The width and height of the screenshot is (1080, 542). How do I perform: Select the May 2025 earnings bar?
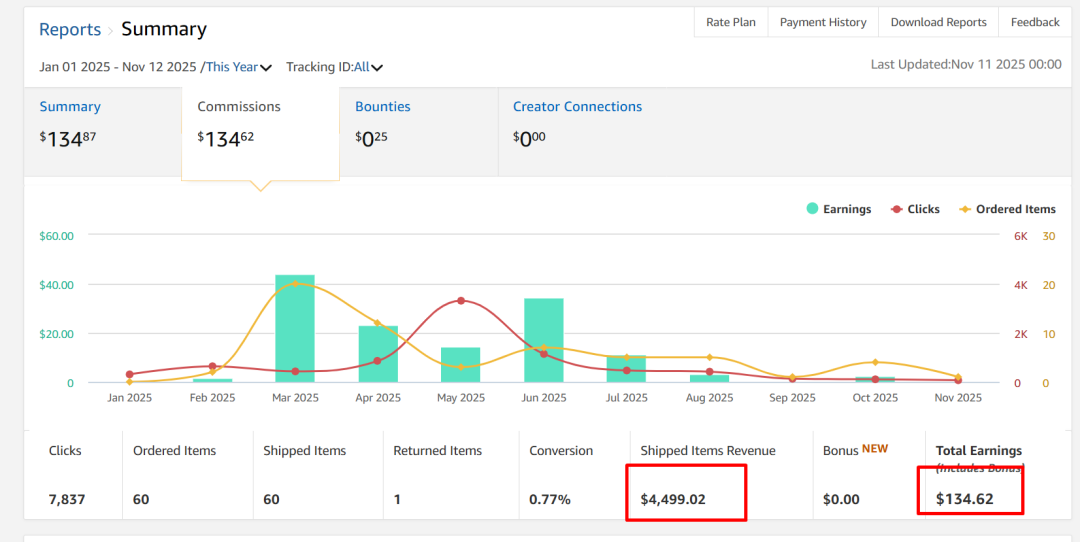coord(460,364)
